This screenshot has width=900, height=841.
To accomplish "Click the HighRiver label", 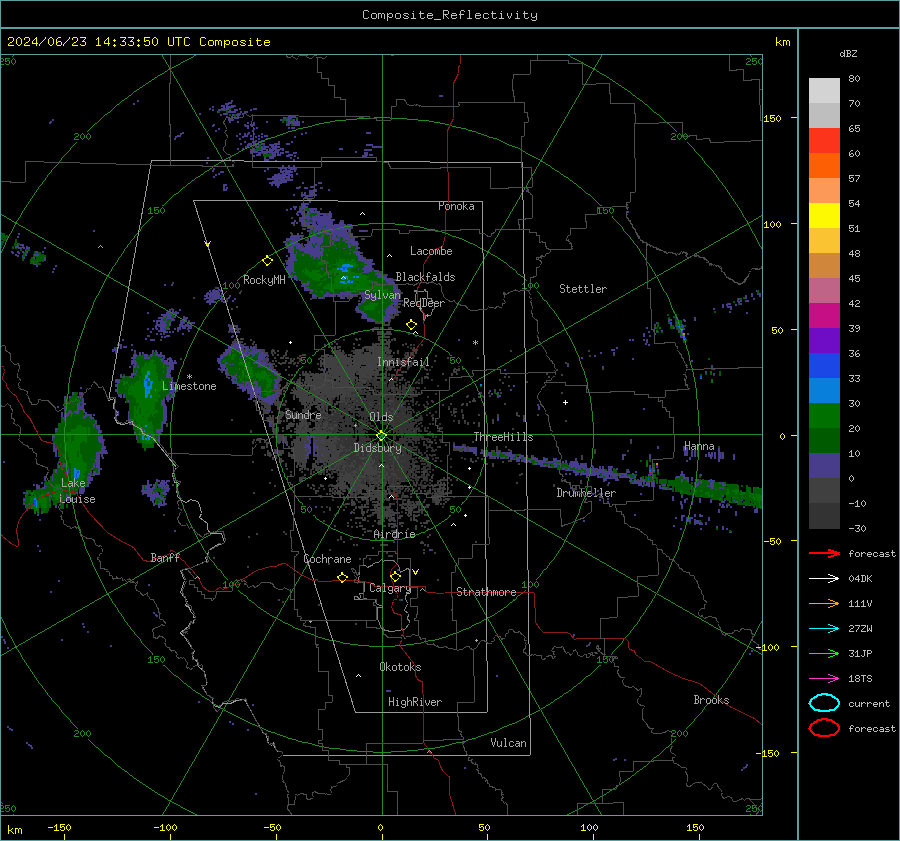I will (x=415, y=702).
